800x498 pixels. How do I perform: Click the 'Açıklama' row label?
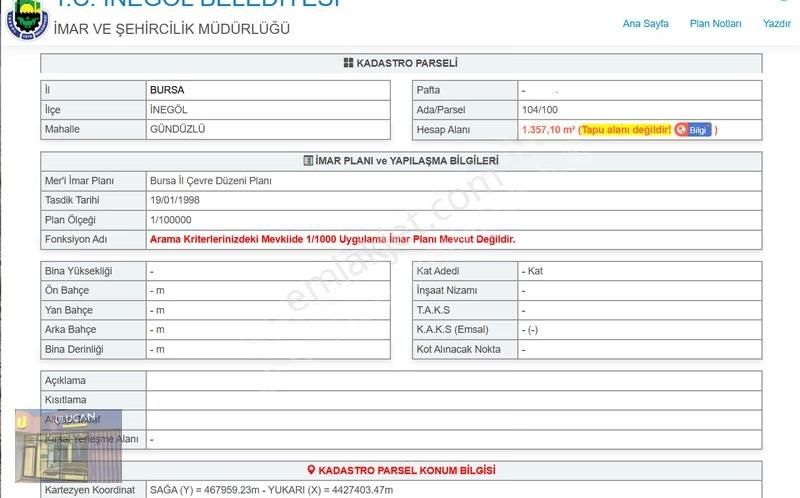tap(65, 381)
